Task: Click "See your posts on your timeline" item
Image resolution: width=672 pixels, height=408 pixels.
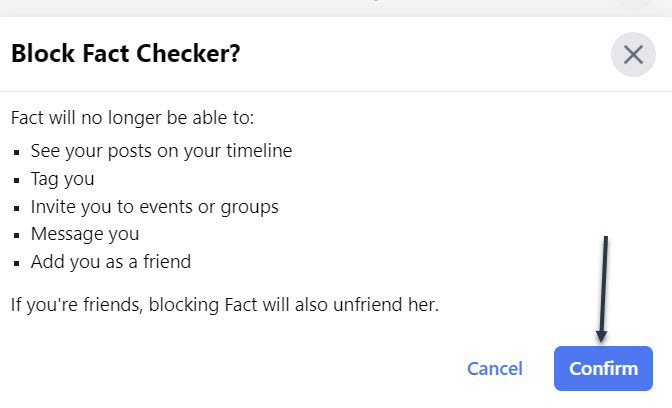Action: pos(161,151)
